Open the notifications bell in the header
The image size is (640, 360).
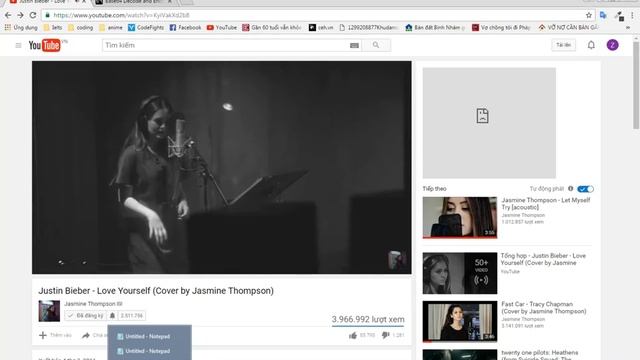click(591, 45)
